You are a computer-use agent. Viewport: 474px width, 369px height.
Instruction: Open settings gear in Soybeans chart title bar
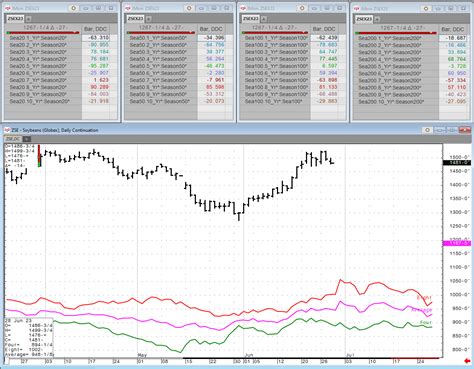pos(427,130)
